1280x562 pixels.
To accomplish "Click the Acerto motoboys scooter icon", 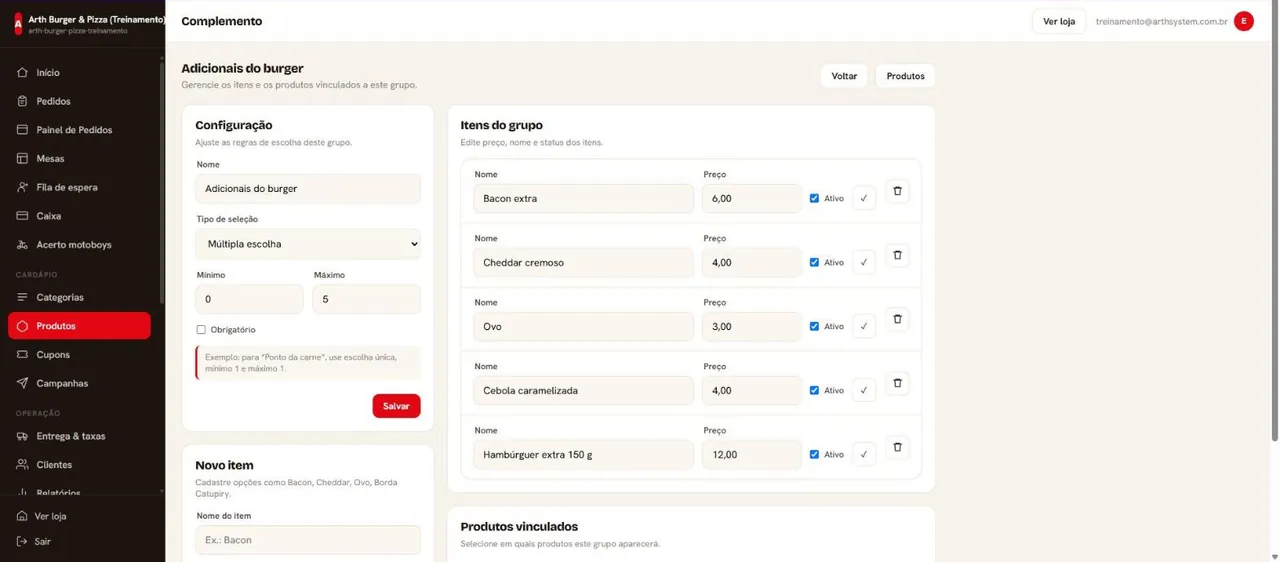I will point(22,245).
